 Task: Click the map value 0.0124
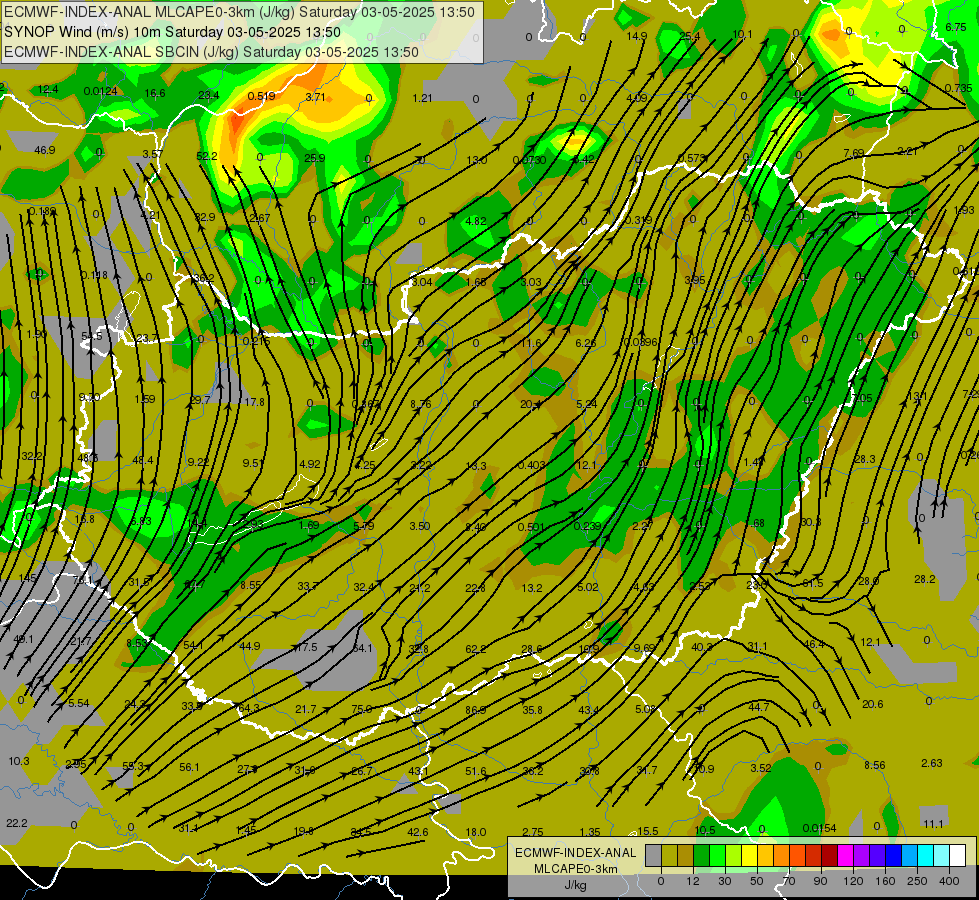[x=101, y=92]
